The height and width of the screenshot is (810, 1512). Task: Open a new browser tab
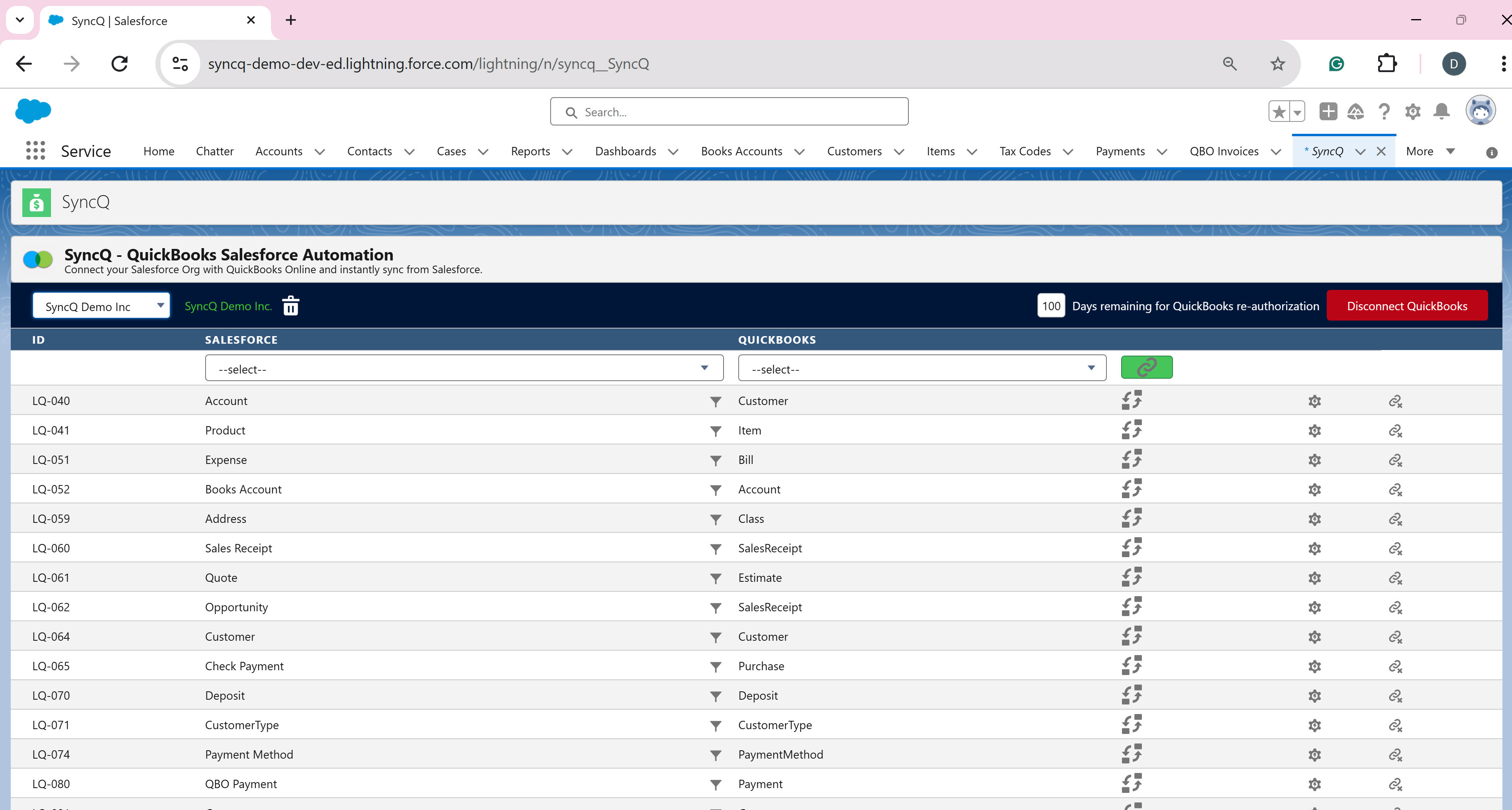point(290,21)
